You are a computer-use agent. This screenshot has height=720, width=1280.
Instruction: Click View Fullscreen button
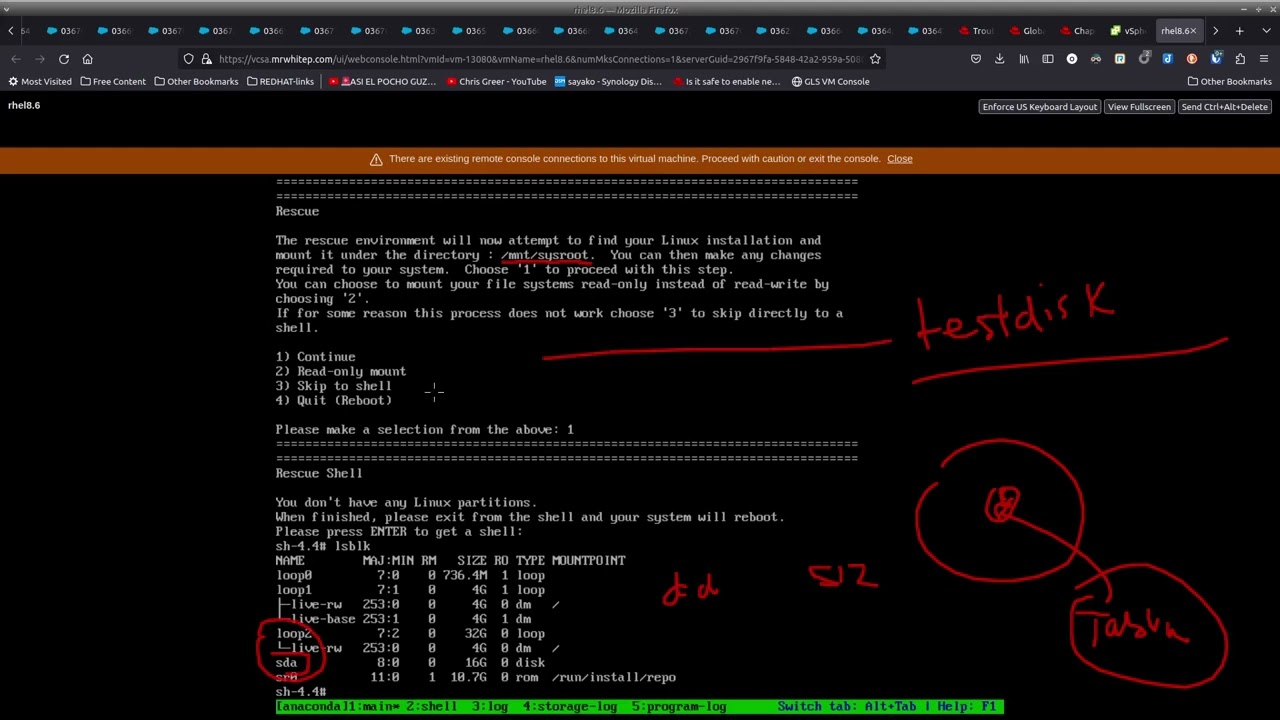(1138, 107)
